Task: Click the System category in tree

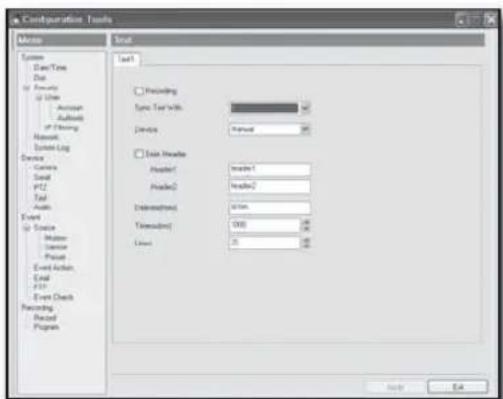Action: tap(32, 58)
